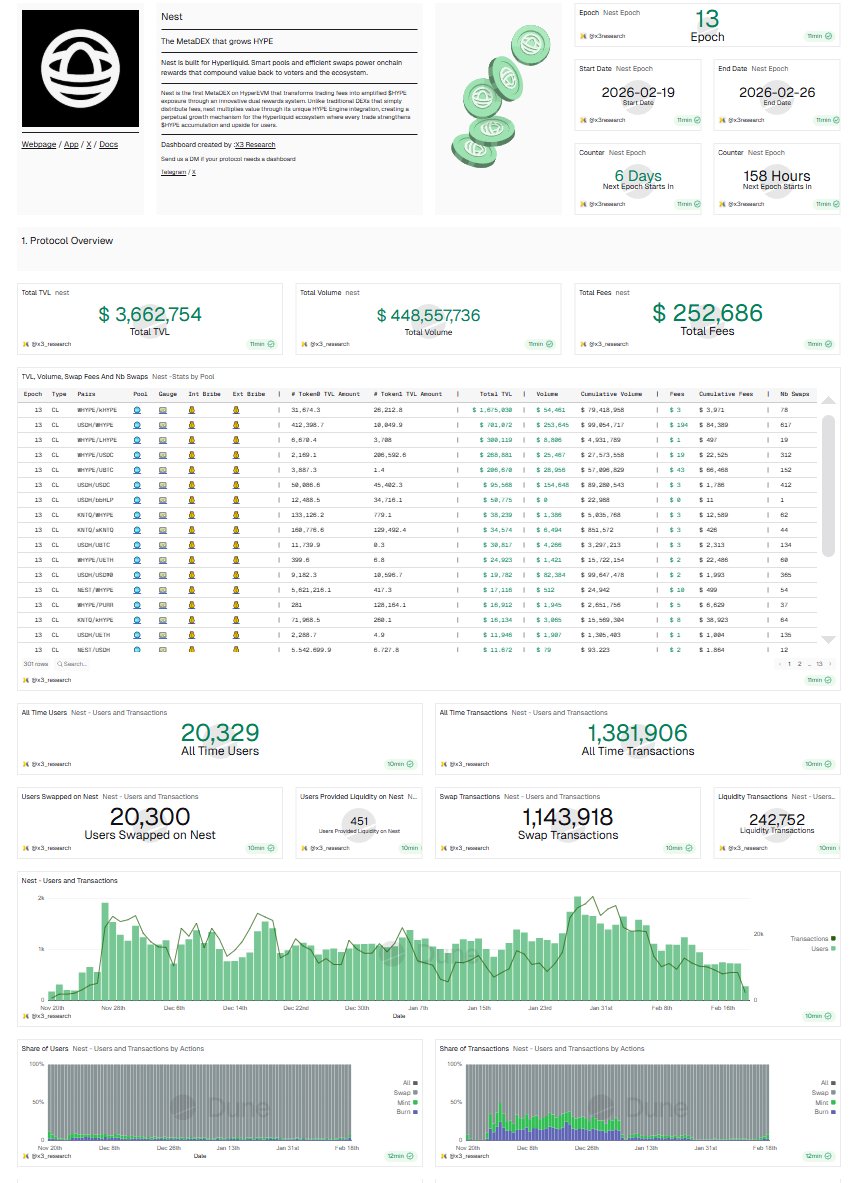Open the Gauge icon for USDH/UBTC row
The height and width of the screenshot is (1183, 849).
coord(162,545)
